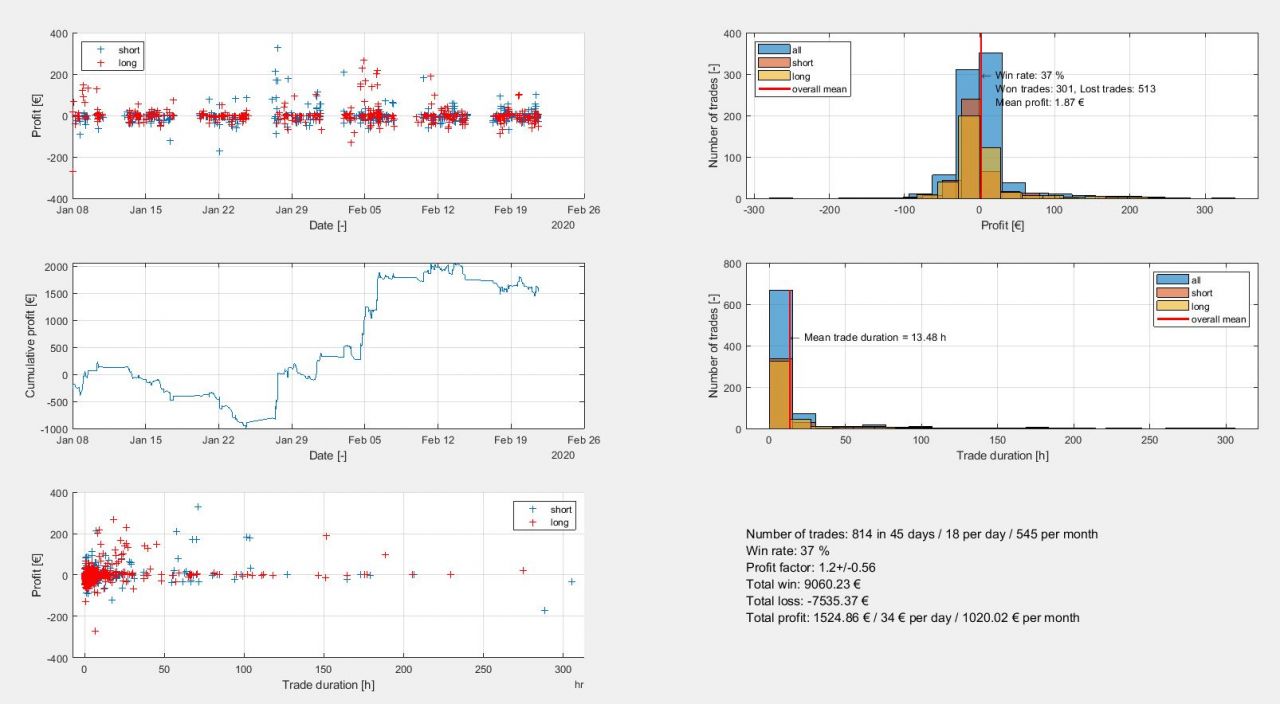
Task: Click the "Total win: 9060.23 €" summary text
Action: point(805,584)
